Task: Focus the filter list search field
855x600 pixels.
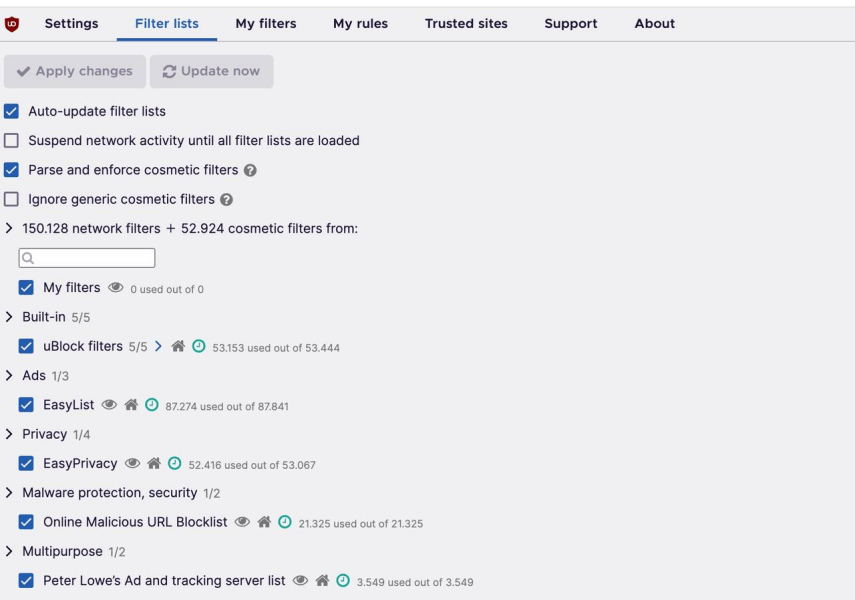Action: point(87,258)
